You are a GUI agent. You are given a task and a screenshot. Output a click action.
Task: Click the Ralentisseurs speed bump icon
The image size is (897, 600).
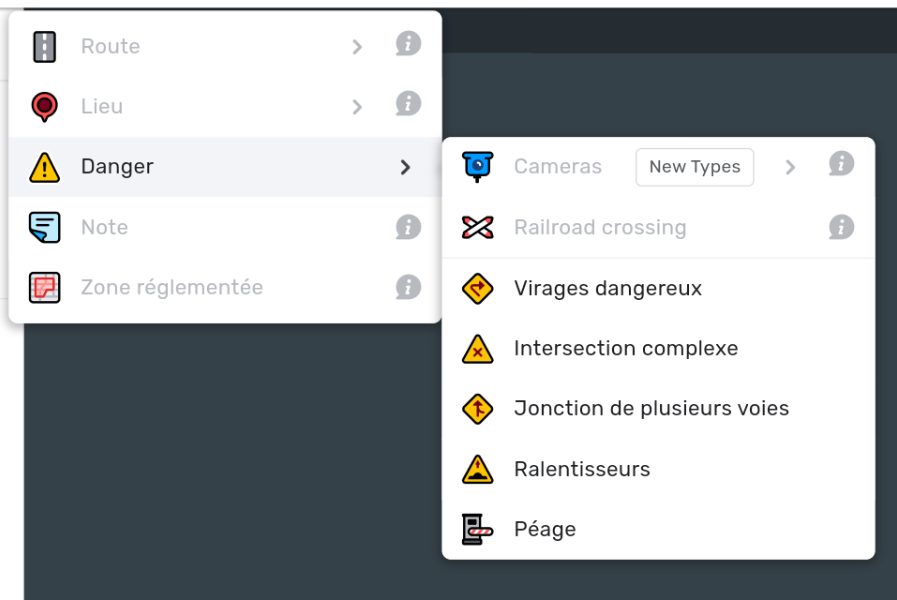(x=478, y=469)
